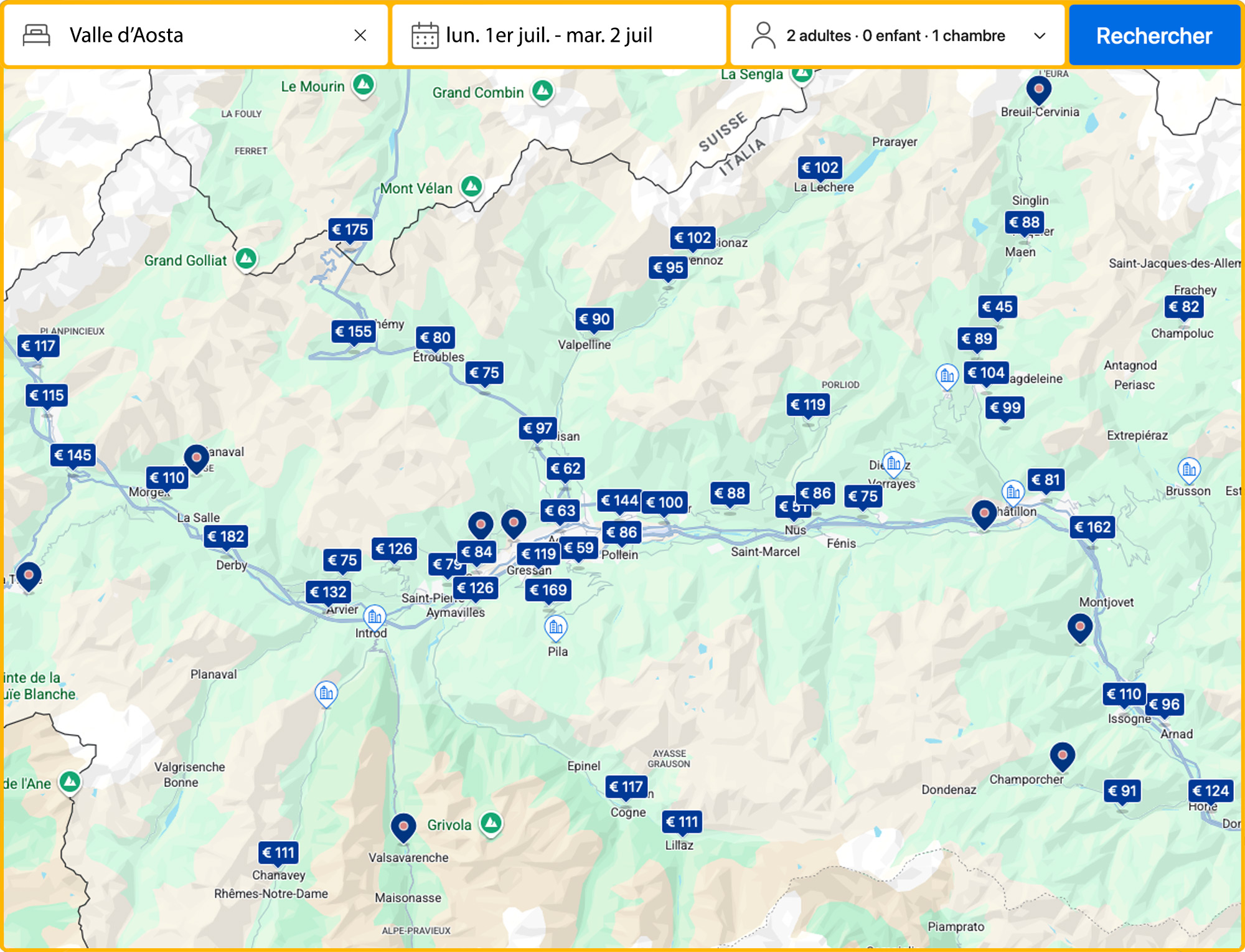
Task: Click the Rechercher search button
Action: click(x=1154, y=35)
